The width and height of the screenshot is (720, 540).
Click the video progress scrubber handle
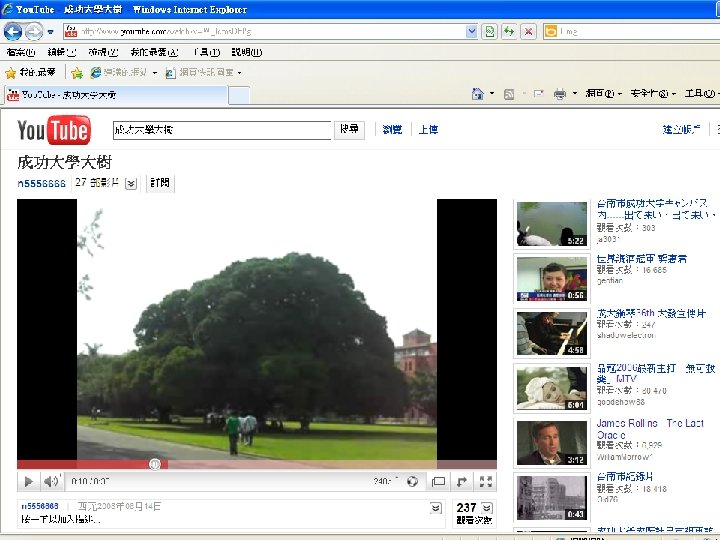[155, 464]
